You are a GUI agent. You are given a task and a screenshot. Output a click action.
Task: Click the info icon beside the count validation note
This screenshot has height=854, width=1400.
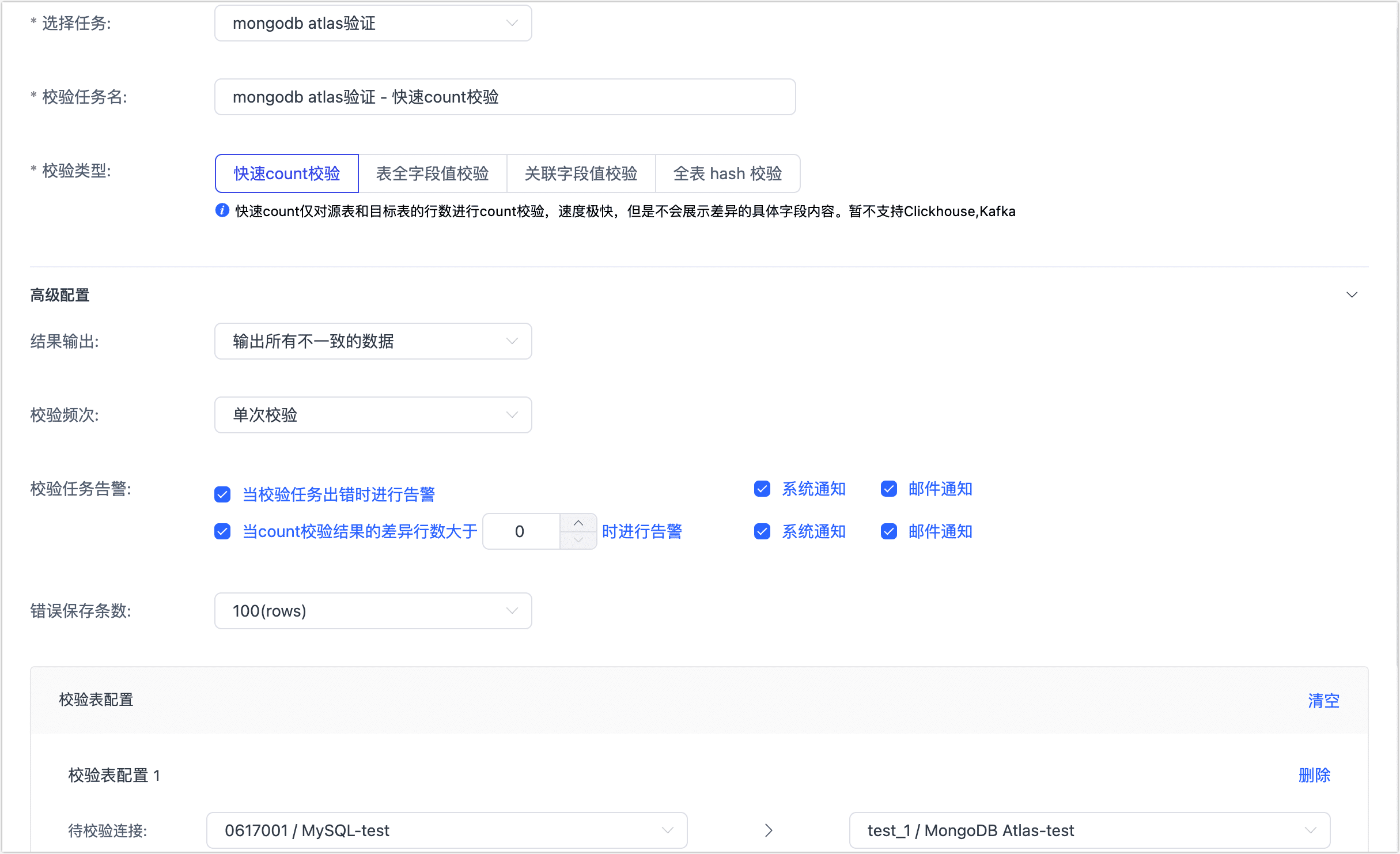coord(222,210)
